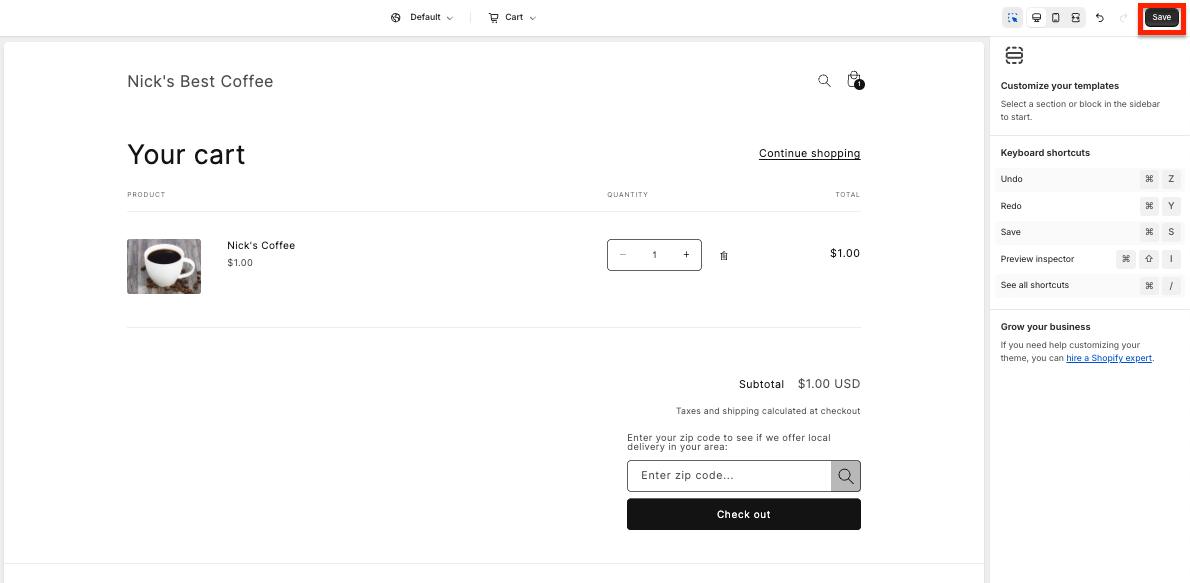Open the Default theme dropdown
Viewport: 1190px width, 583px height.
click(422, 17)
